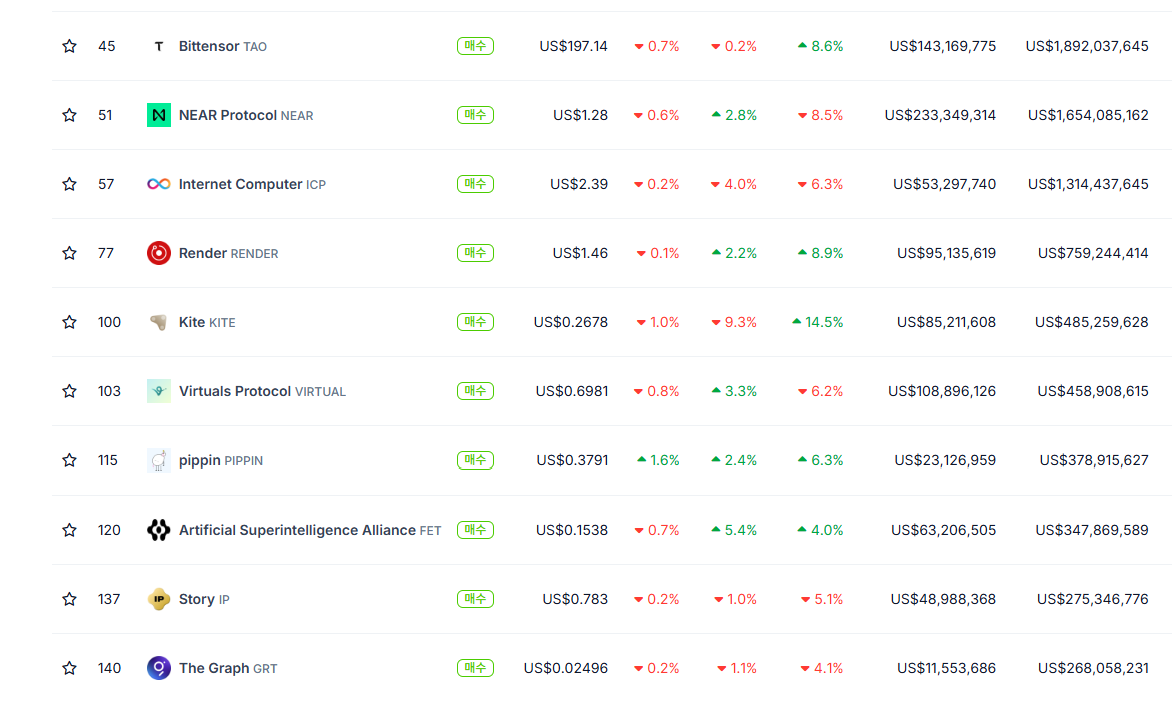Open the Story coin name link

point(196,599)
